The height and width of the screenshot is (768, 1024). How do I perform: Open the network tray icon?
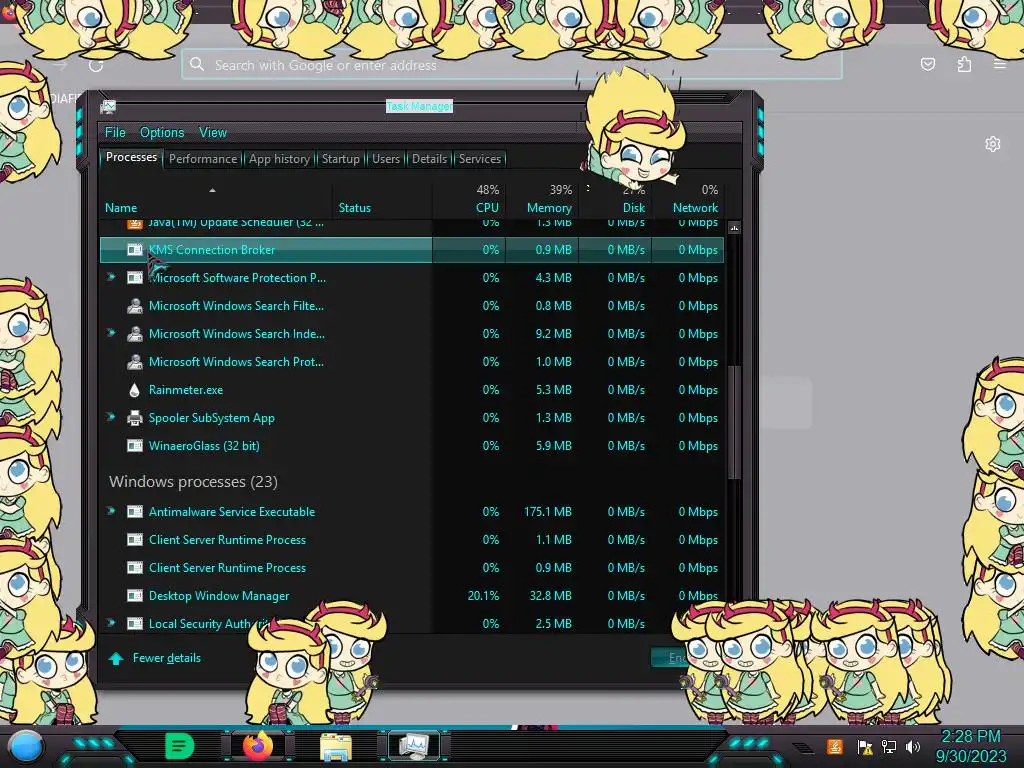click(x=888, y=746)
